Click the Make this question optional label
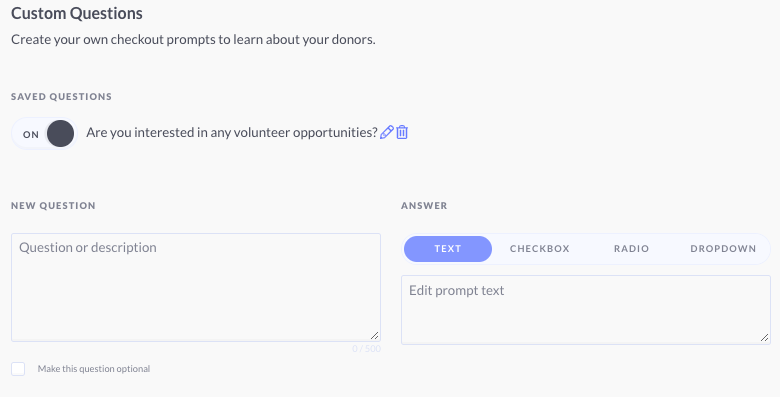The height and width of the screenshot is (397, 780). pyautogui.click(x=94, y=369)
